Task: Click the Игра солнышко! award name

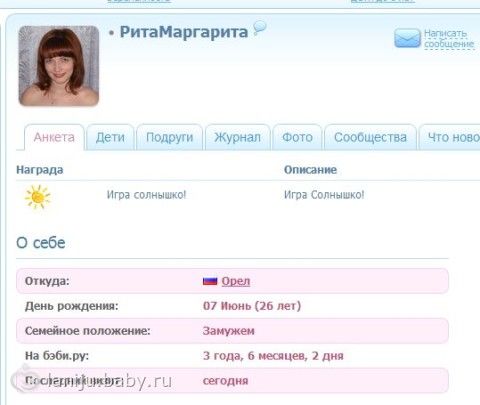Action: [x=146, y=195]
